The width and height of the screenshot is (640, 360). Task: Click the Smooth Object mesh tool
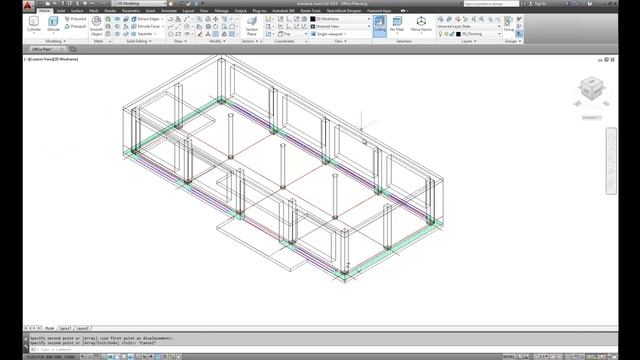(x=96, y=26)
